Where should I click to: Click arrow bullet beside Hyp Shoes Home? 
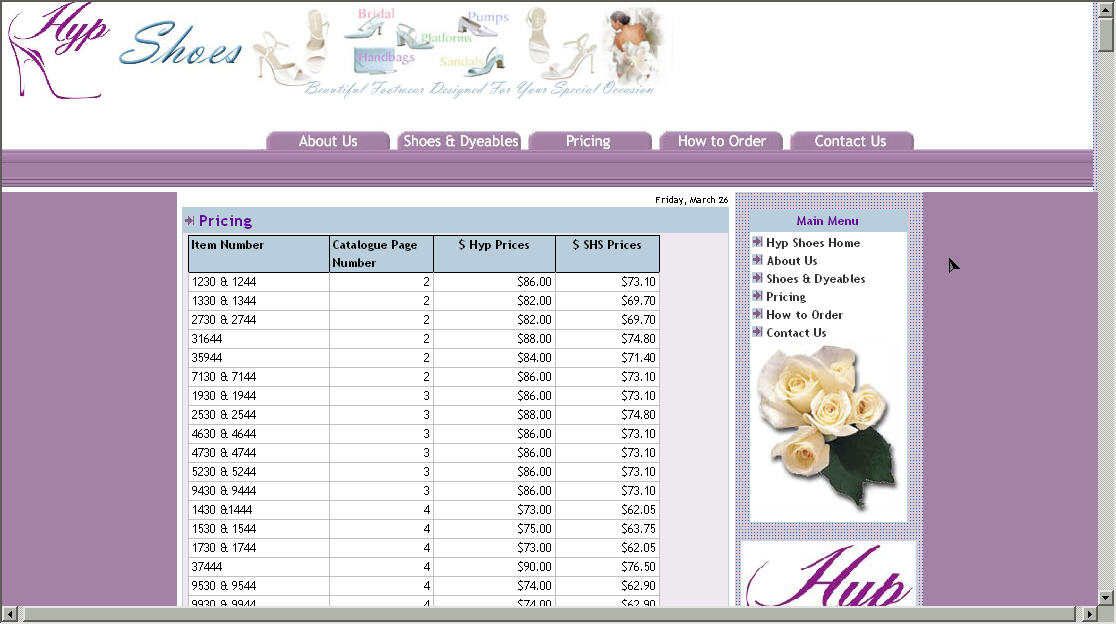[757, 242]
